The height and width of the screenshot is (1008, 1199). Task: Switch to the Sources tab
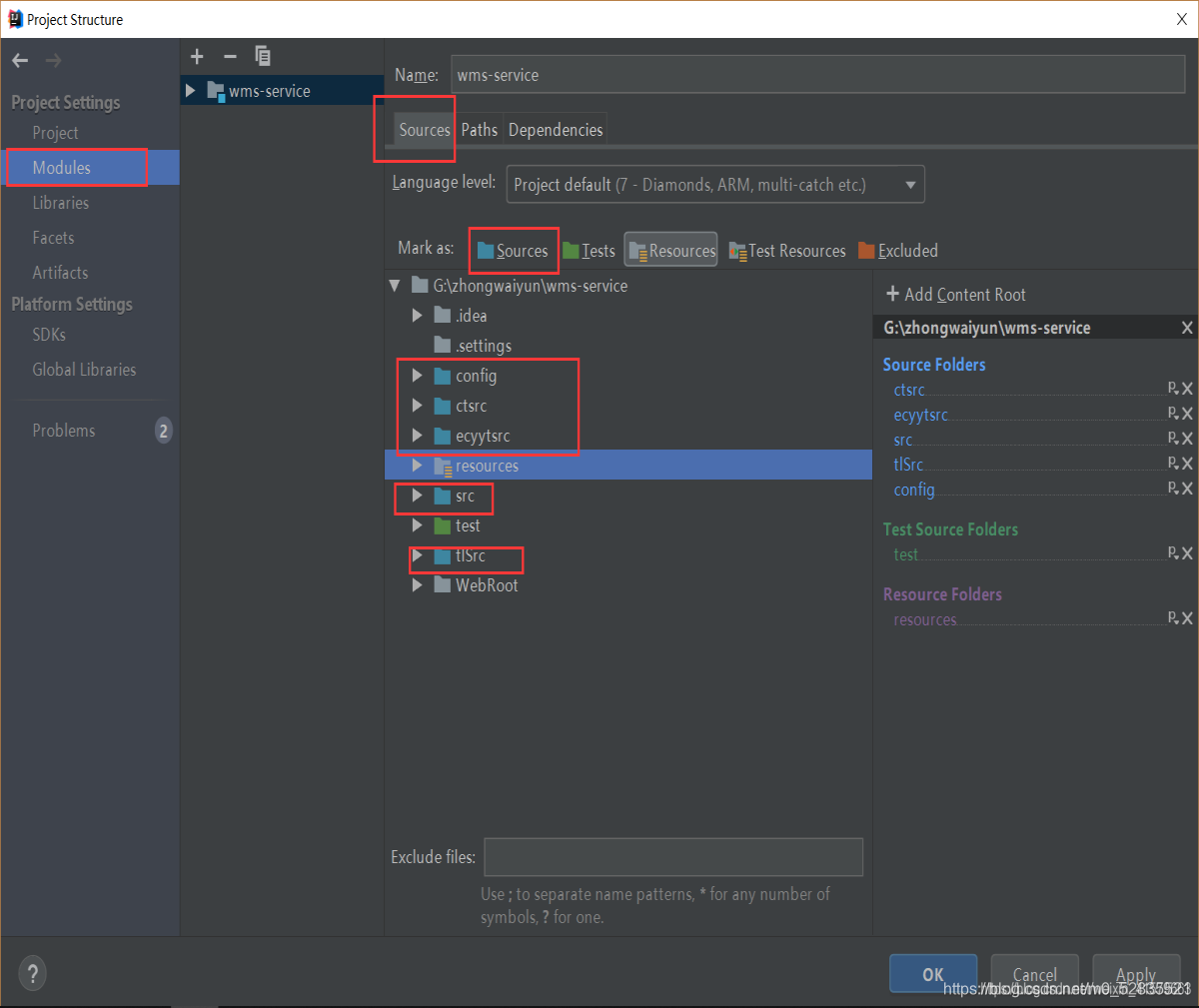click(425, 130)
